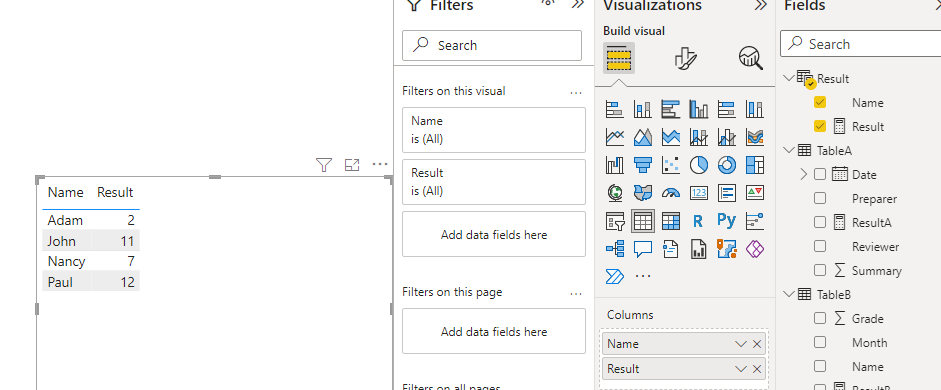
Task: Click the filter icon above the table visual
Action: [324, 165]
